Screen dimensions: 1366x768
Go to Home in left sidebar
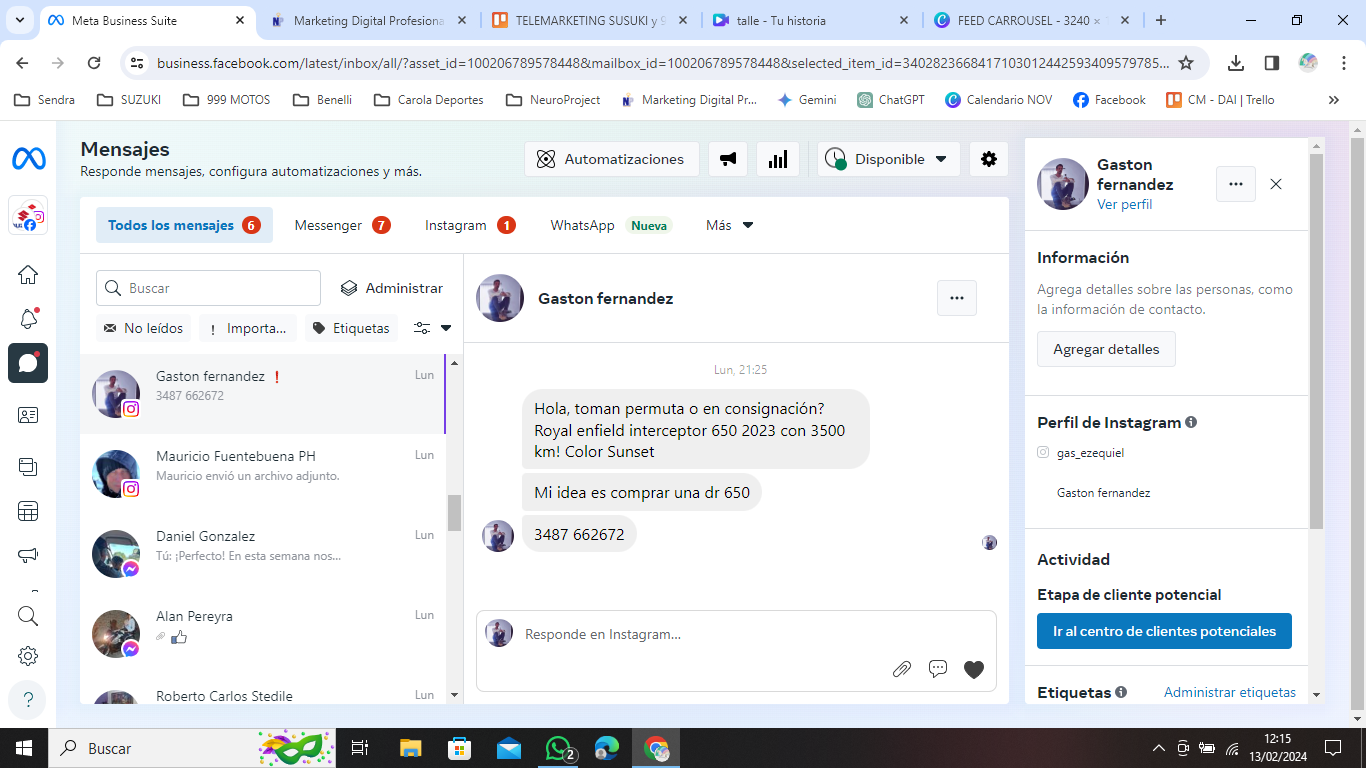click(28, 275)
